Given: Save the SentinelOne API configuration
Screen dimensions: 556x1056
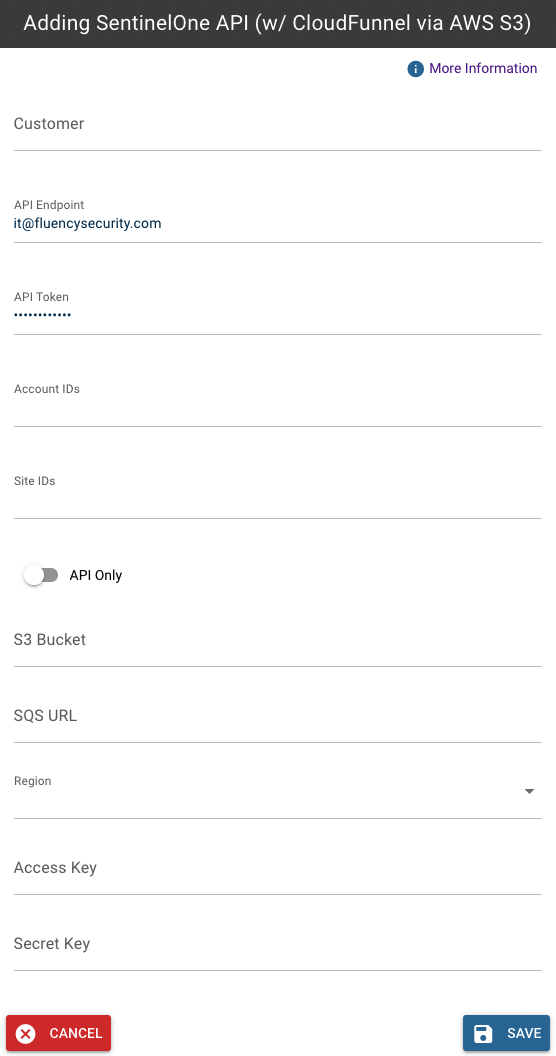Looking at the screenshot, I should click(x=506, y=1033).
